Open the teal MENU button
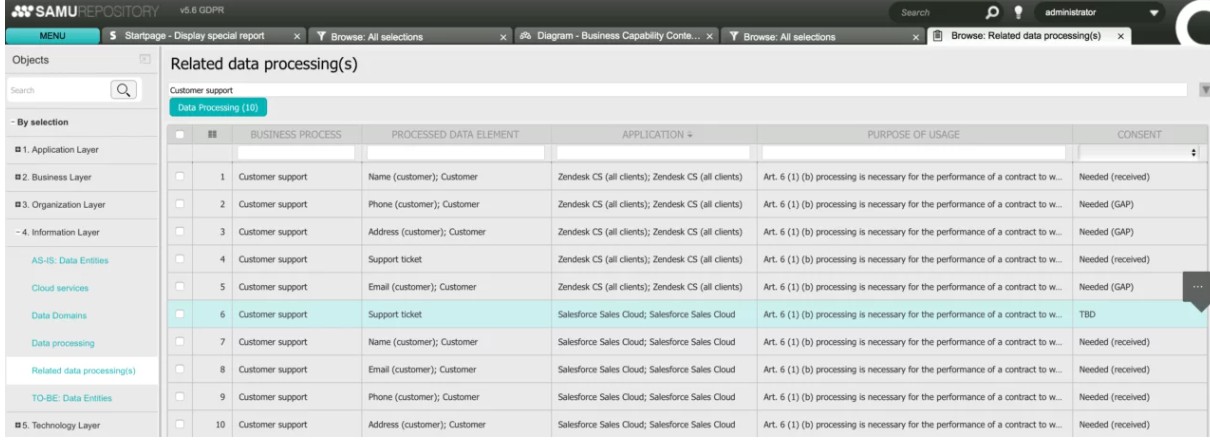The image size is (1210, 442). tap(51, 37)
